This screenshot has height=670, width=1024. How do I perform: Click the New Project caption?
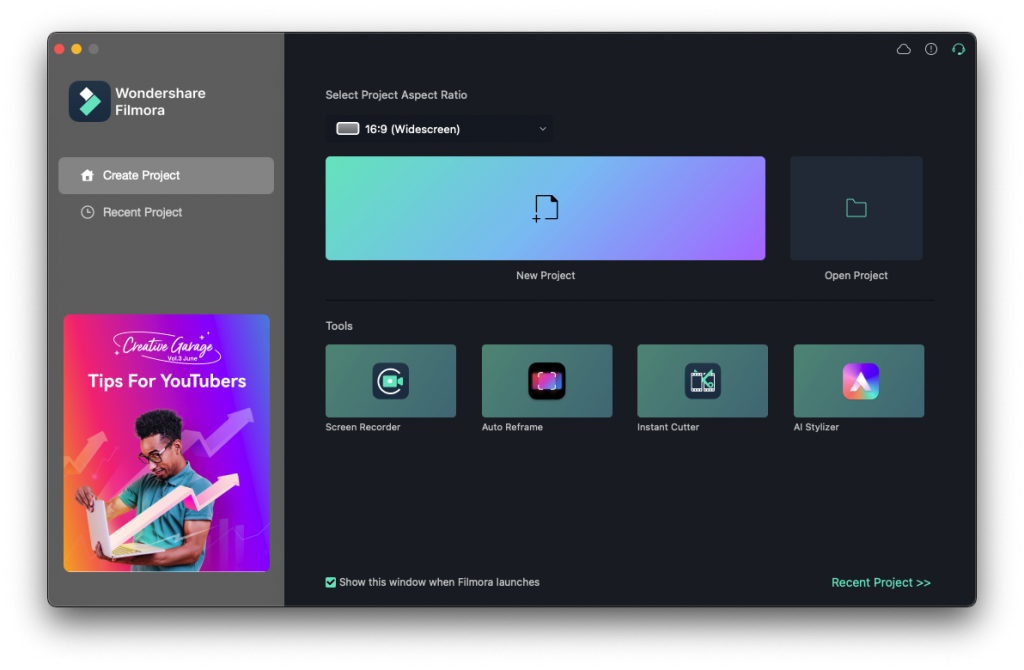tap(545, 276)
